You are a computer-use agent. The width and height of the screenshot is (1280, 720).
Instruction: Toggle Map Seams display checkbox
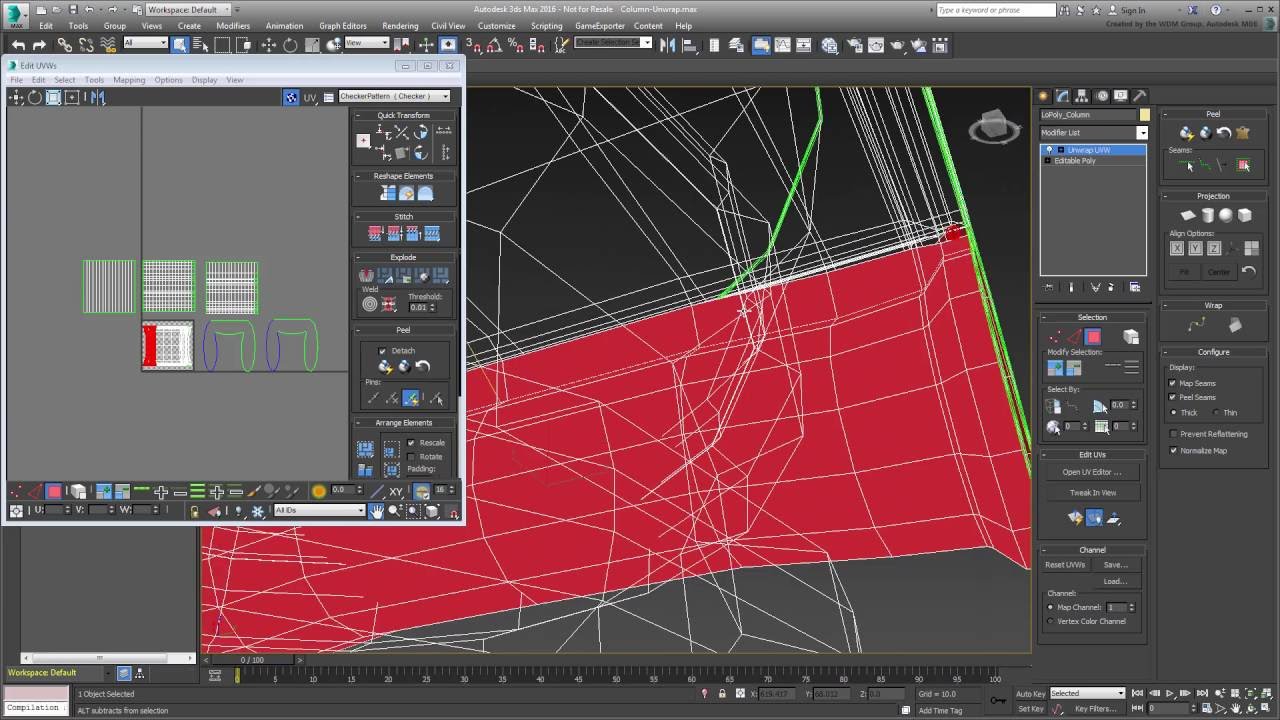[x=1174, y=383]
